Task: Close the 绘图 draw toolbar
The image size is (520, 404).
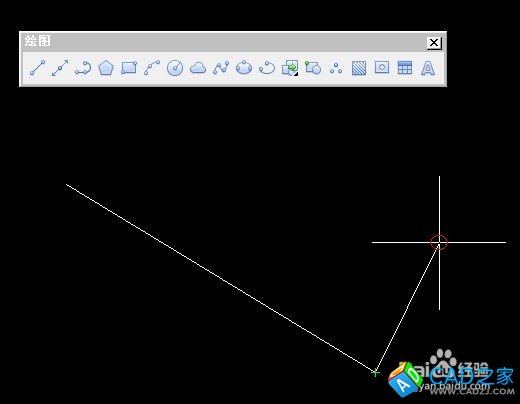Action: tap(434, 43)
